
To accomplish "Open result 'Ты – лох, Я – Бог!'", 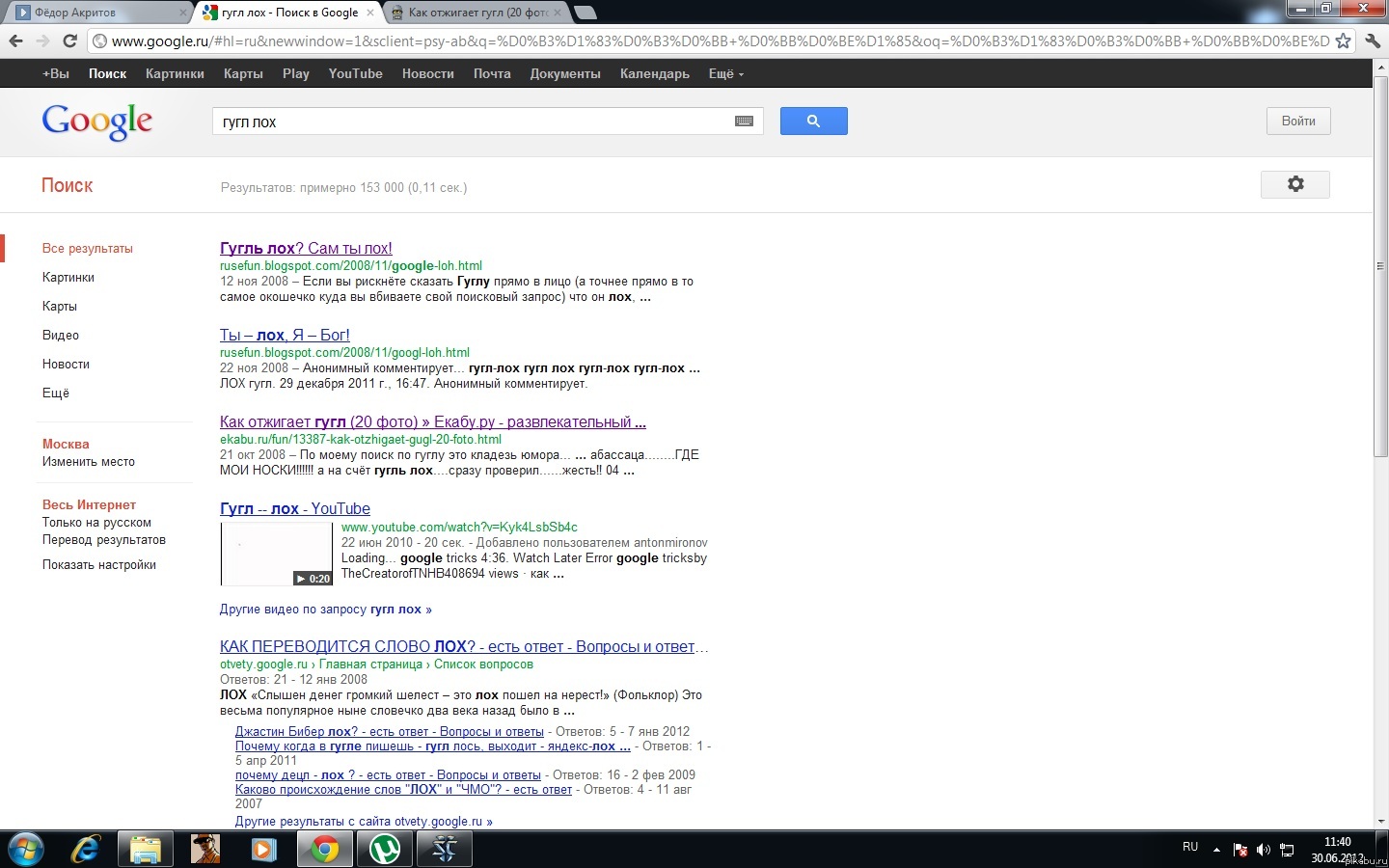I will point(285,335).
